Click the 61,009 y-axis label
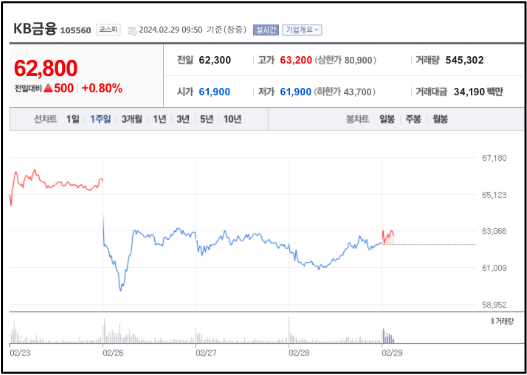 (494, 268)
